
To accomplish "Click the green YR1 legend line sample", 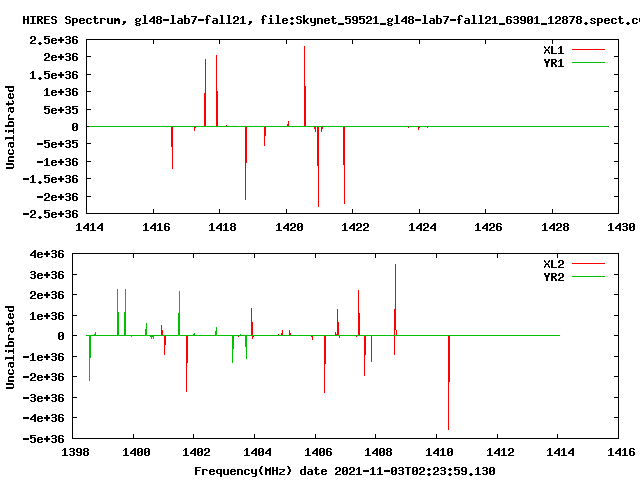I will pos(588,62).
